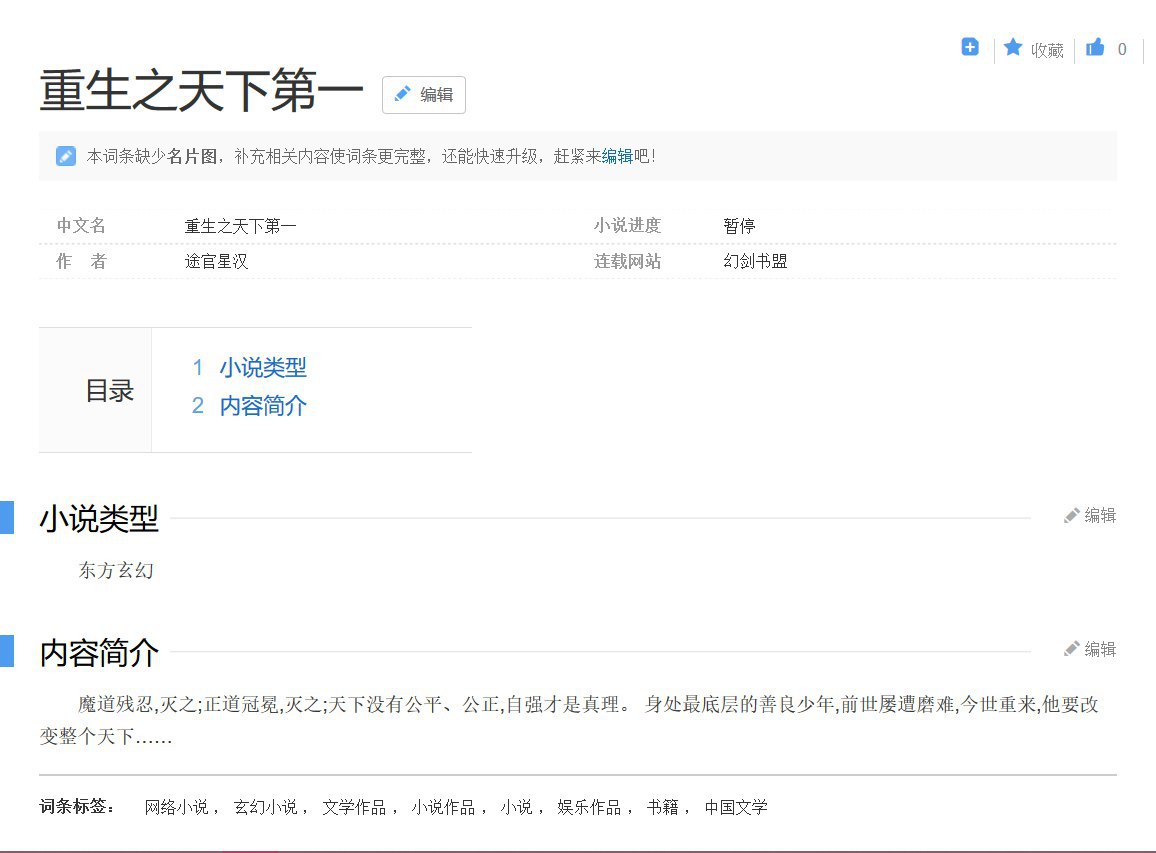Screen dimensions: 1156x853
Task: Click the pencil icon beside 内容简介 heading
Action: pos(1072,649)
